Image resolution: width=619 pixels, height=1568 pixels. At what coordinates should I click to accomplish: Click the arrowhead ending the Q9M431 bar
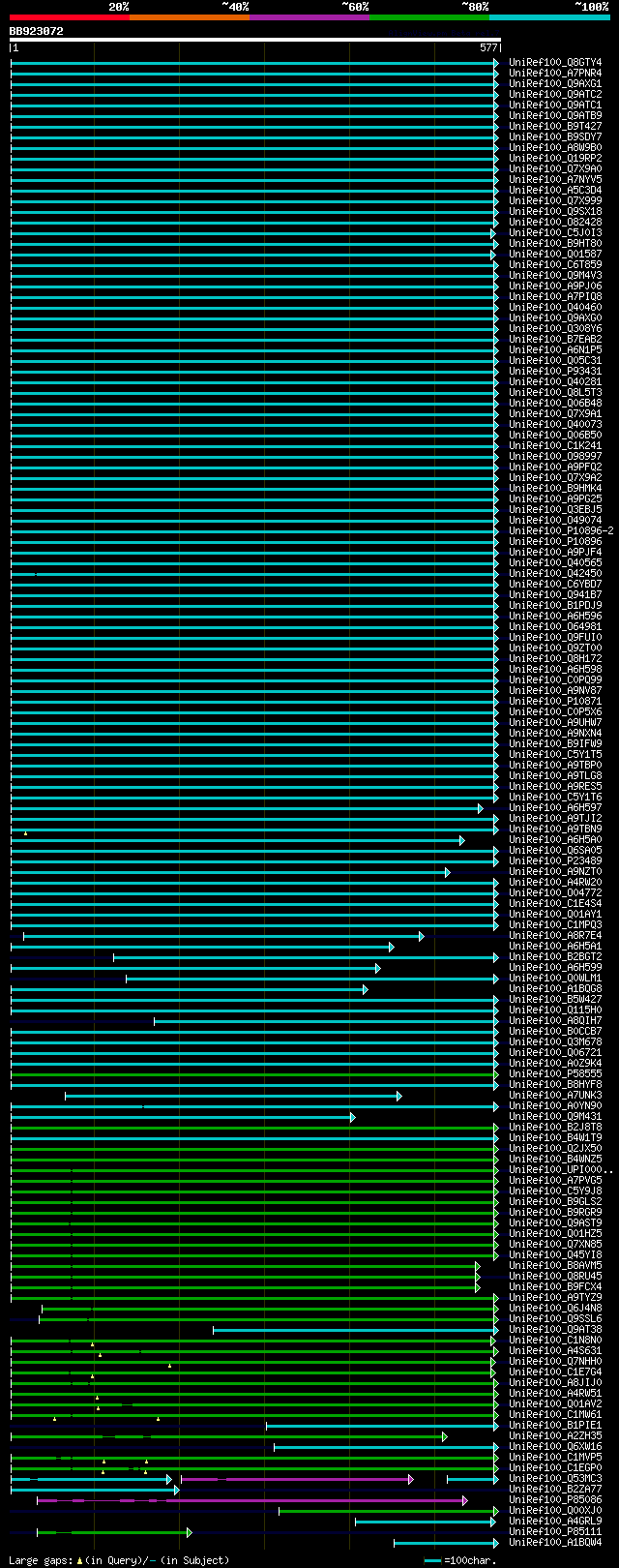tap(352, 1117)
